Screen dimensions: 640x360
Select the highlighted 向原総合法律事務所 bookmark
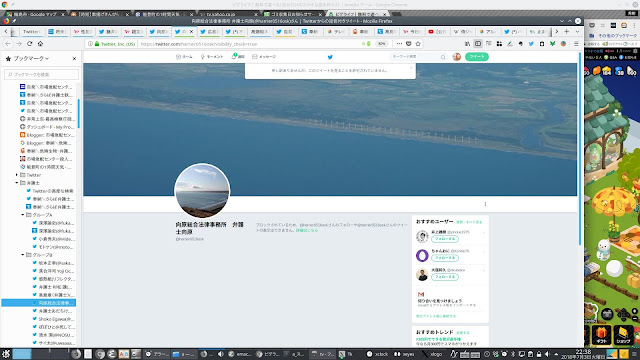[x=38, y=303]
